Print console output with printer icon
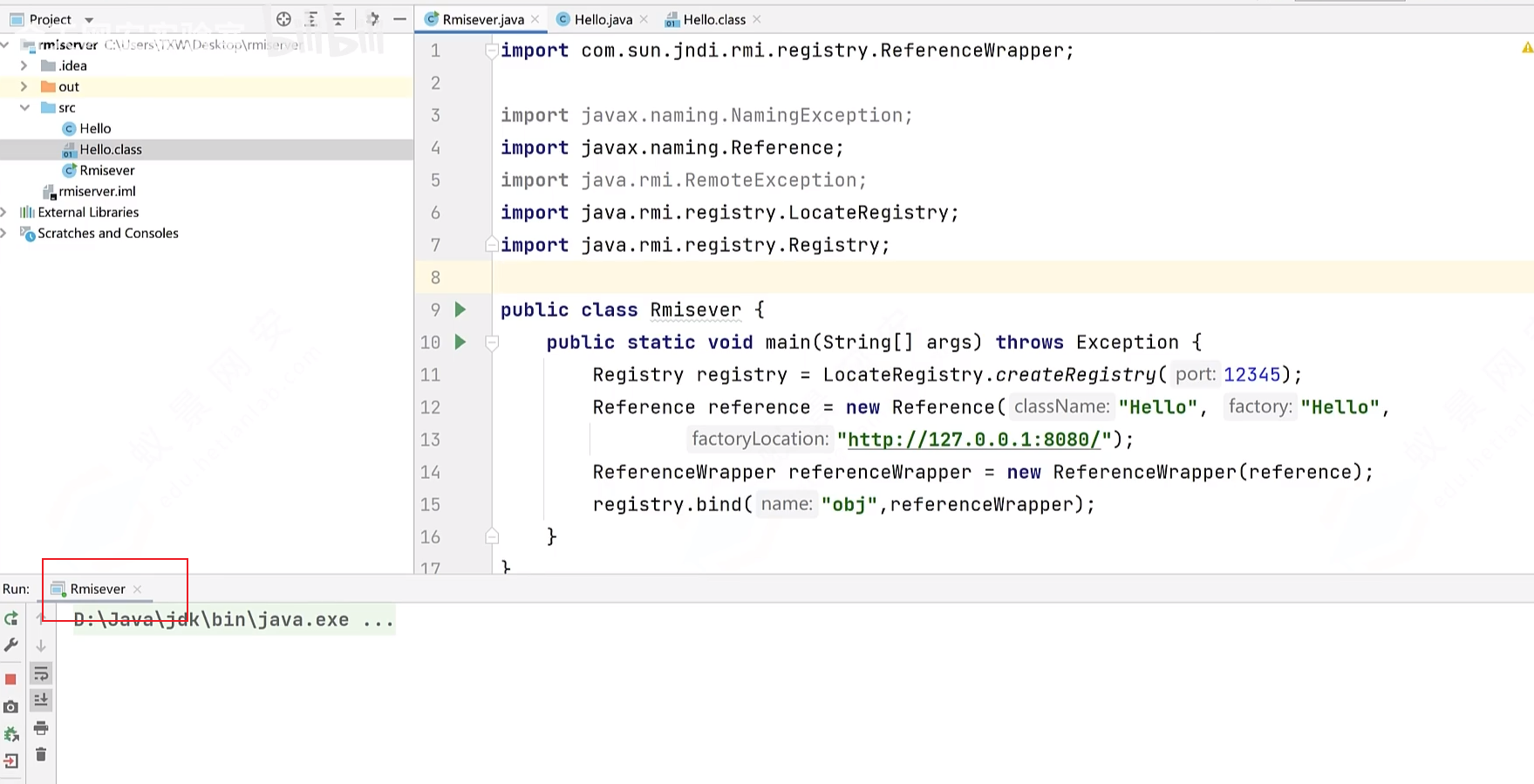Viewport: 1534px width, 784px height. (x=41, y=728)
